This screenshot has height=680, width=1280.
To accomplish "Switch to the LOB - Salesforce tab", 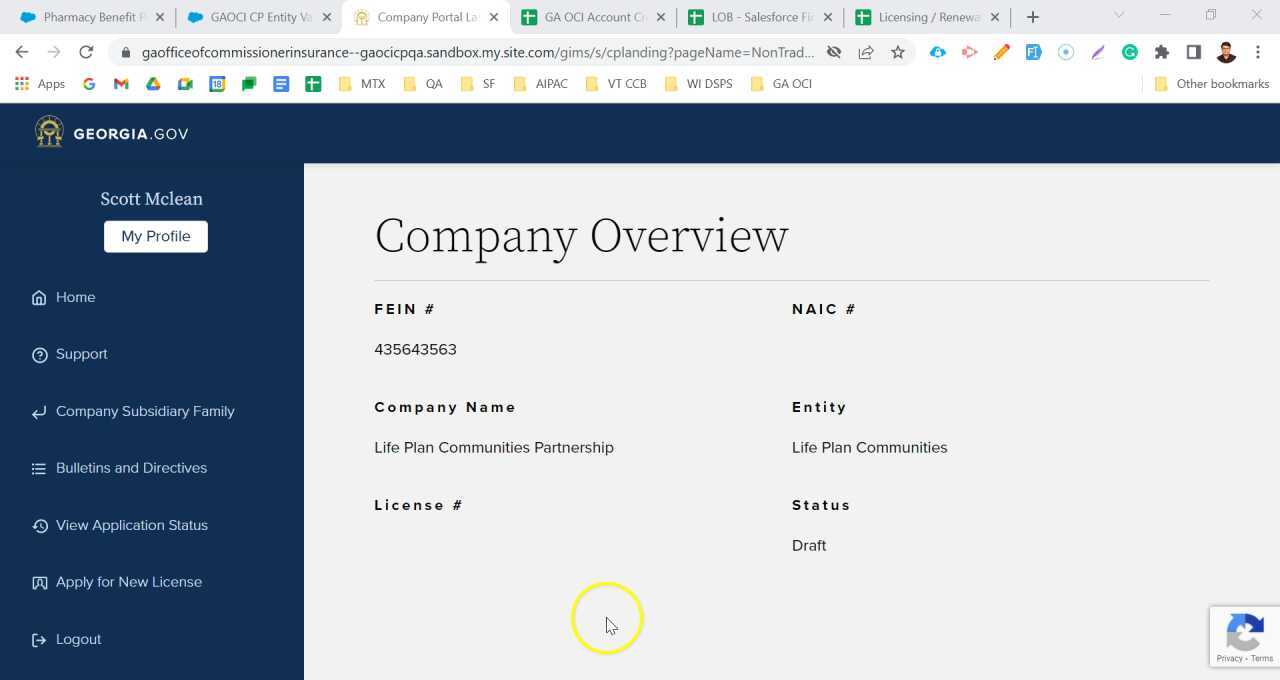I will coord(755,17).
